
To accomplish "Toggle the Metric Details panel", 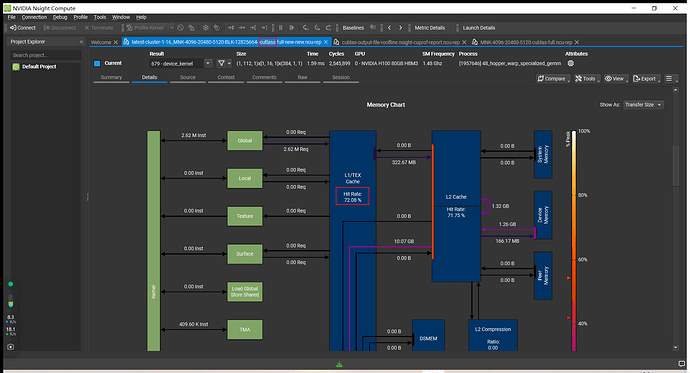I will (429, 28).
